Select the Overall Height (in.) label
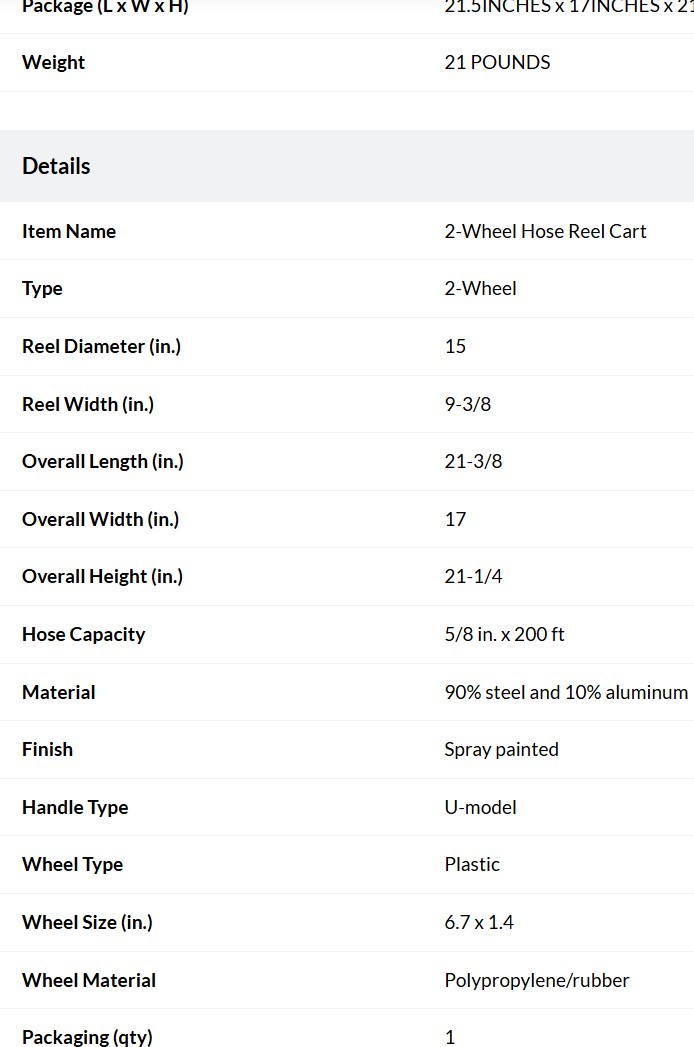Viewport: 694px width, 1047px height. coord(102,576)
